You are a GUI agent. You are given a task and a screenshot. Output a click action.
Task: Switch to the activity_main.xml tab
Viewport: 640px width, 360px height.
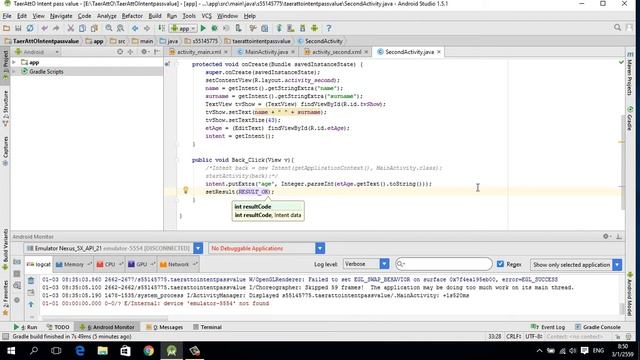coord(198,52)
